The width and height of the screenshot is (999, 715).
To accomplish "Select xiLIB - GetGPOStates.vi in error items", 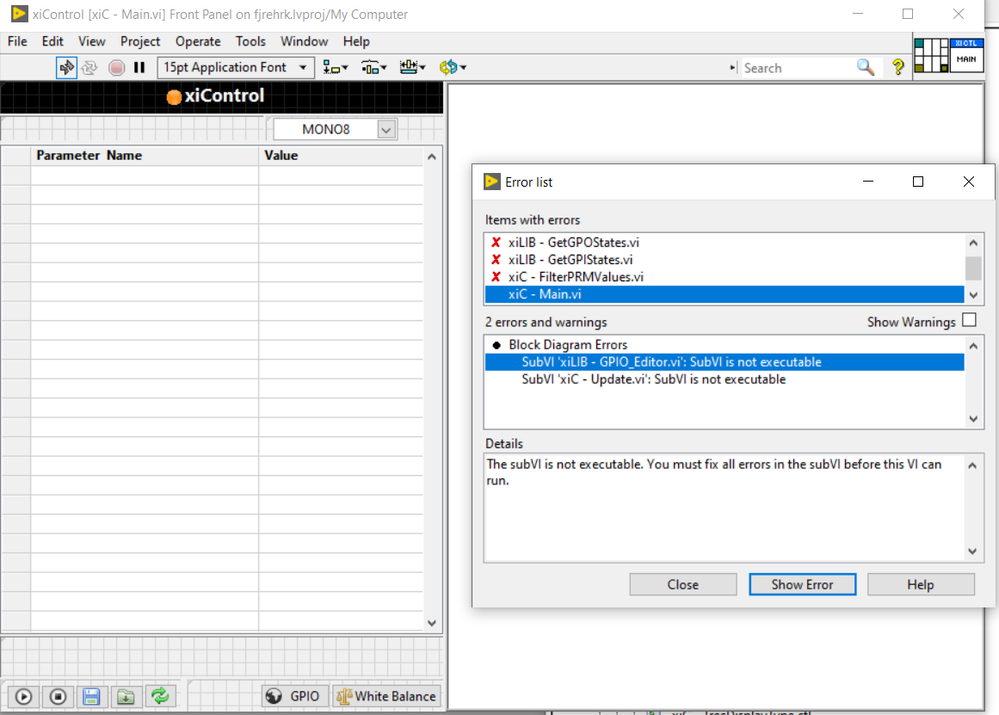I will [724, 242].
